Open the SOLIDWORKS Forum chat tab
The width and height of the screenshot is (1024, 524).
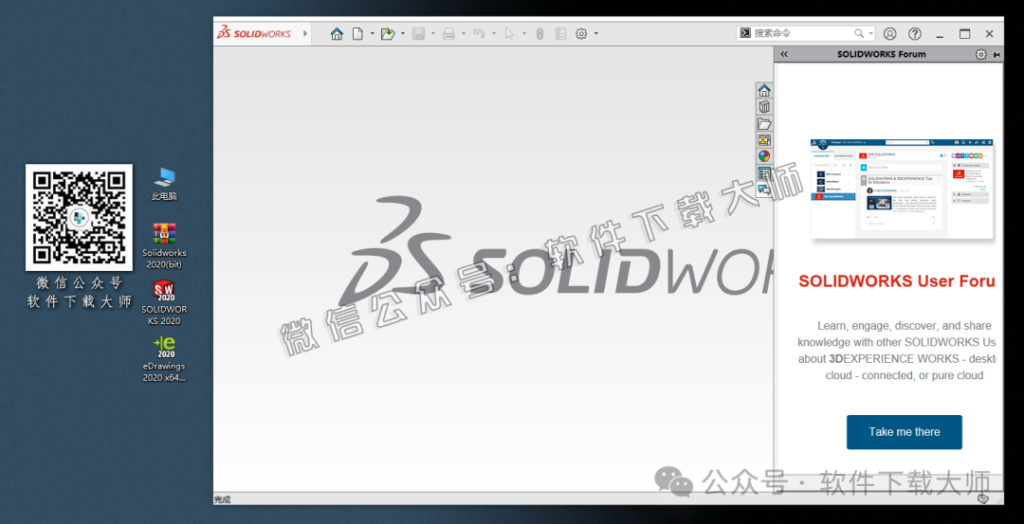tap(764, 189)
